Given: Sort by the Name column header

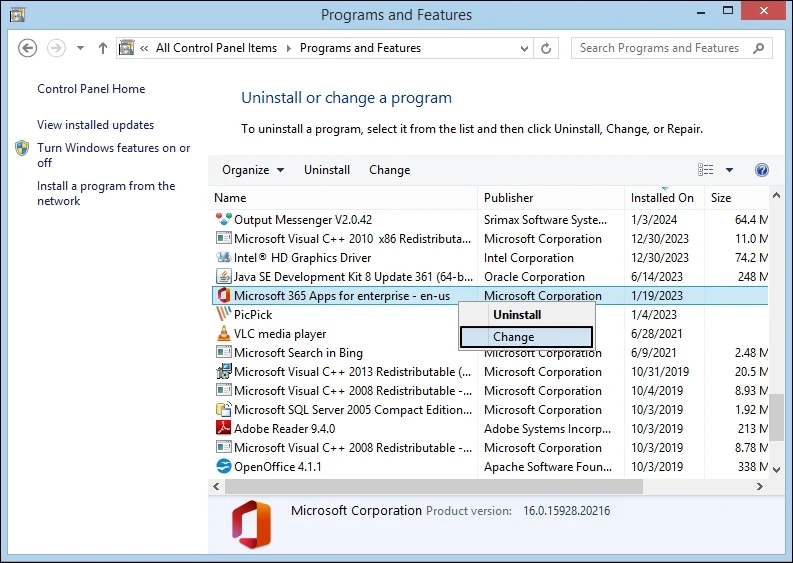Looking at the screenshot, I should pyautogui.click(x=343, y=198).
